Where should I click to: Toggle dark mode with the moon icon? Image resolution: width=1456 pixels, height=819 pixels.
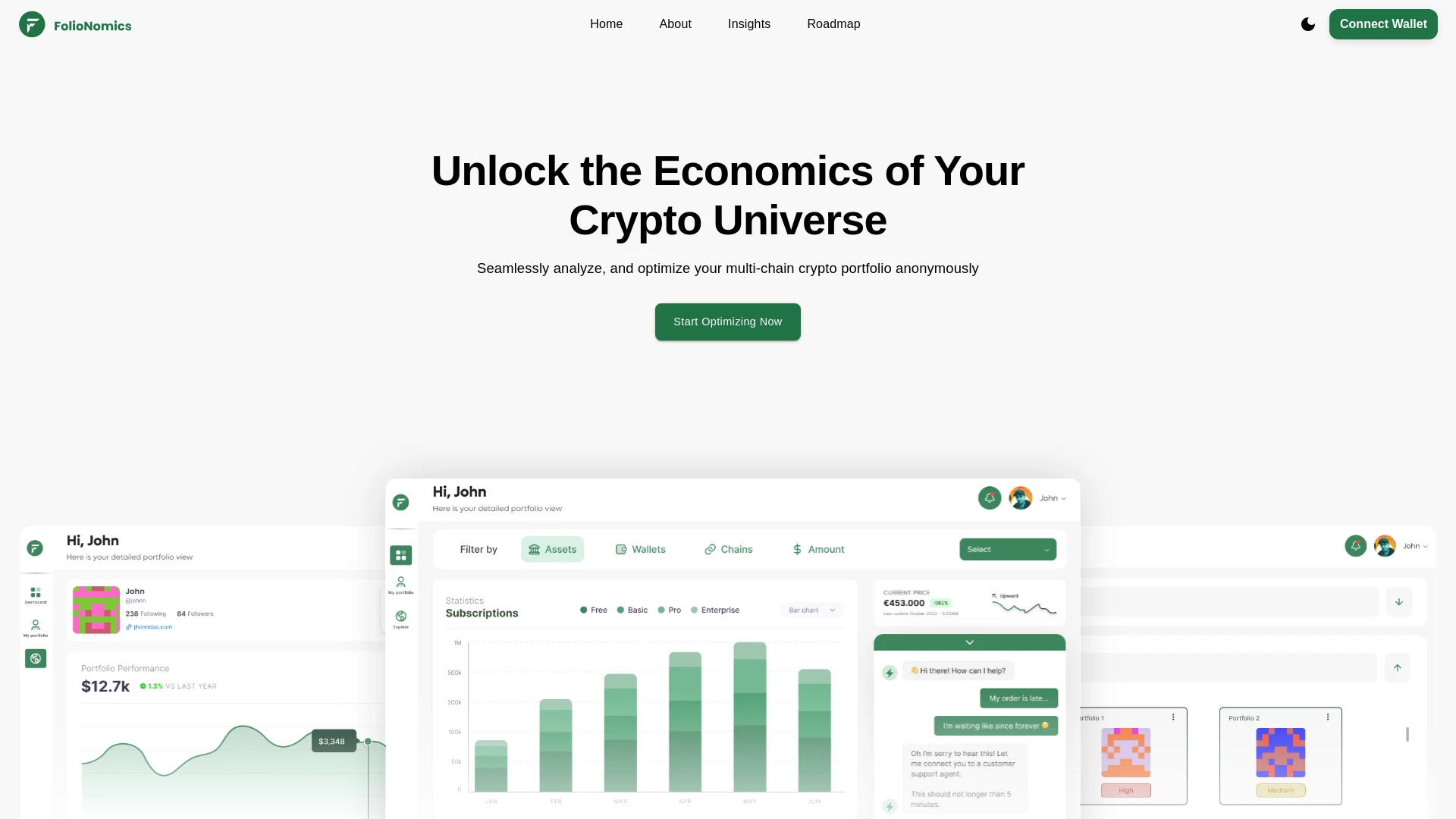click(1308, 24)
